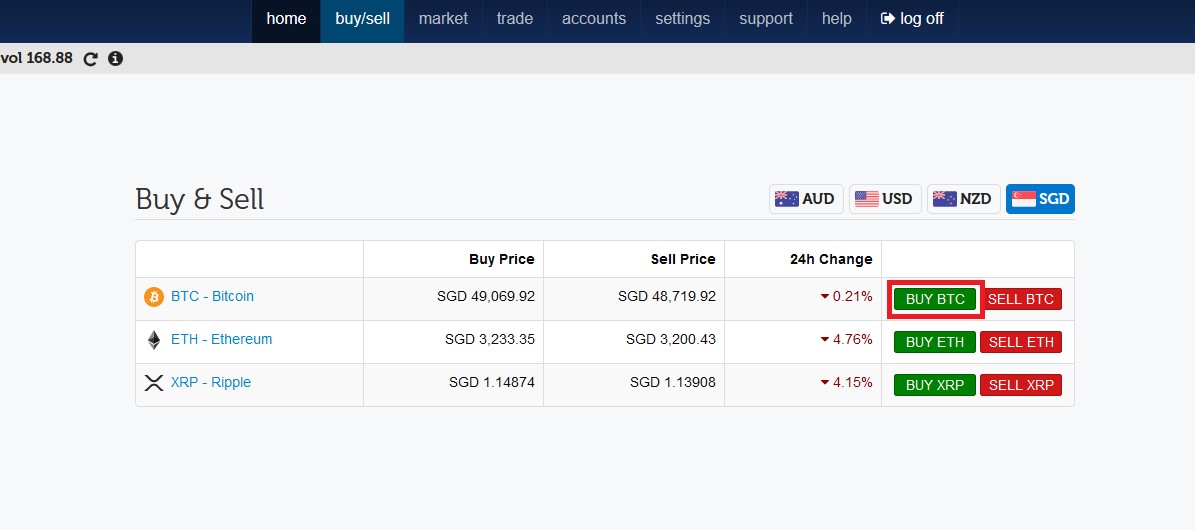Screen dimensions: 1195x530
Task: Open the BTC - Bitcoin link
Action: [x=213, y=296]
